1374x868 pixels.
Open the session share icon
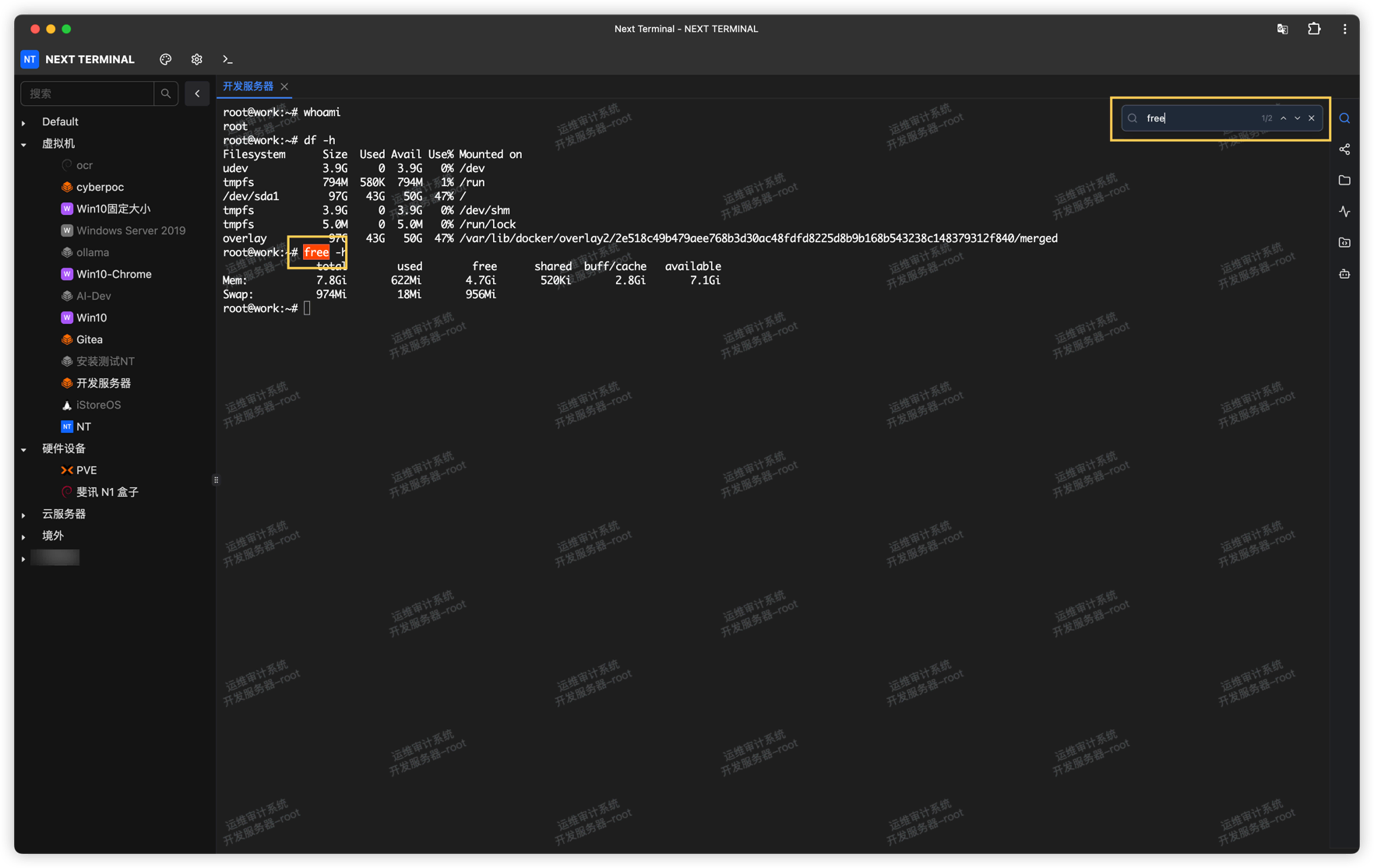1344,149
